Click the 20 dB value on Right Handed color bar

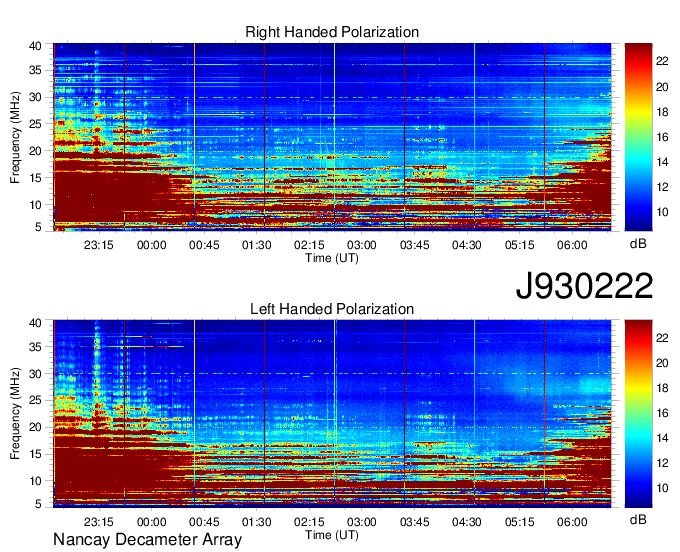662,87
